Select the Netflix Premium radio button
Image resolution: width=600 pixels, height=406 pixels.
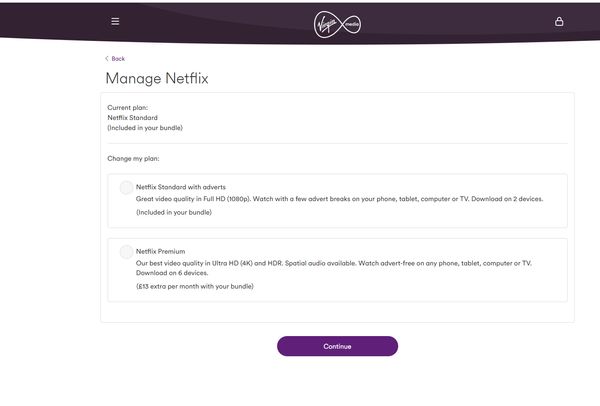(x=126, y=251)
